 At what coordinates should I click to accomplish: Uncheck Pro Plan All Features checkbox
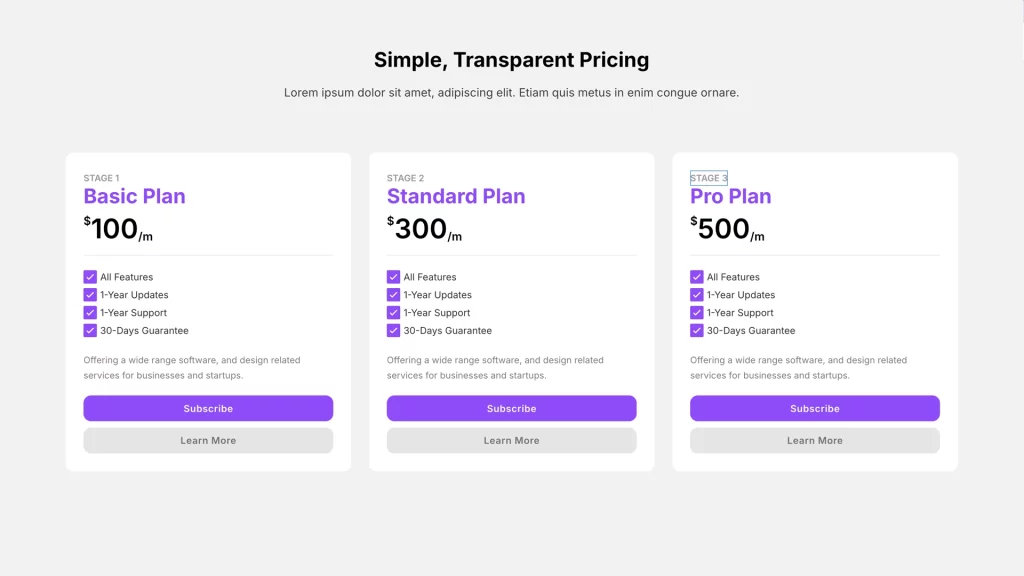697,277
